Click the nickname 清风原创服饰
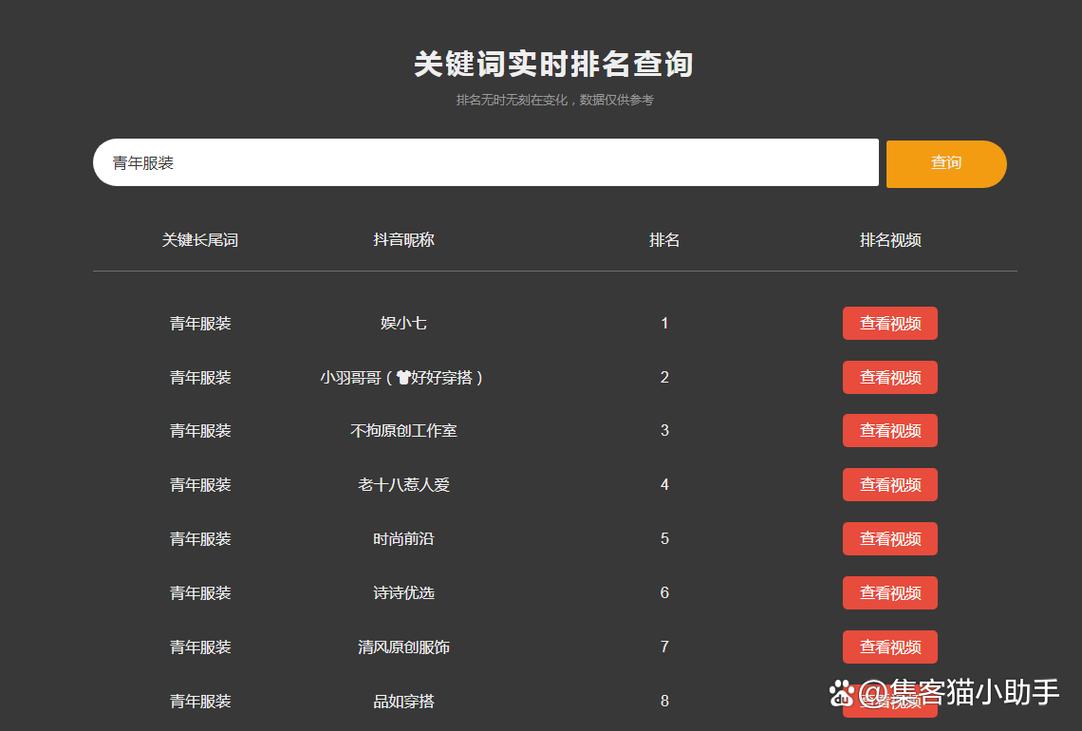The width and height of the screenshot is (1082, 731). click(x=404, y=647)
